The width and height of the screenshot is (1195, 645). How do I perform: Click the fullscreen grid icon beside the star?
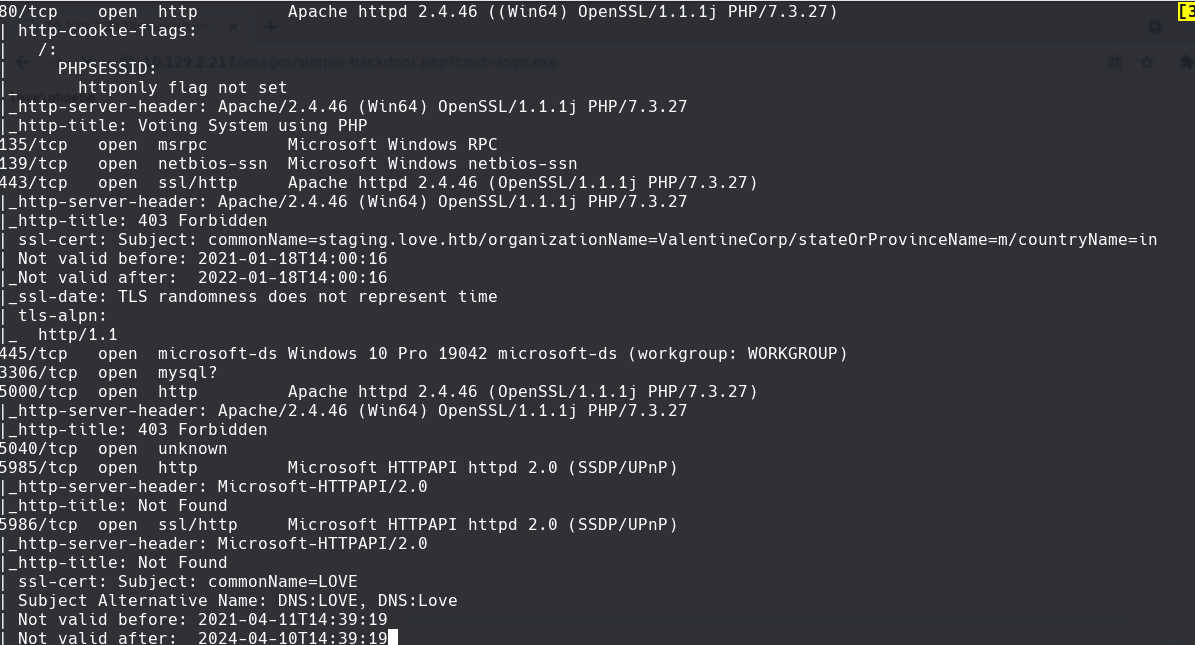point(1114,62)
